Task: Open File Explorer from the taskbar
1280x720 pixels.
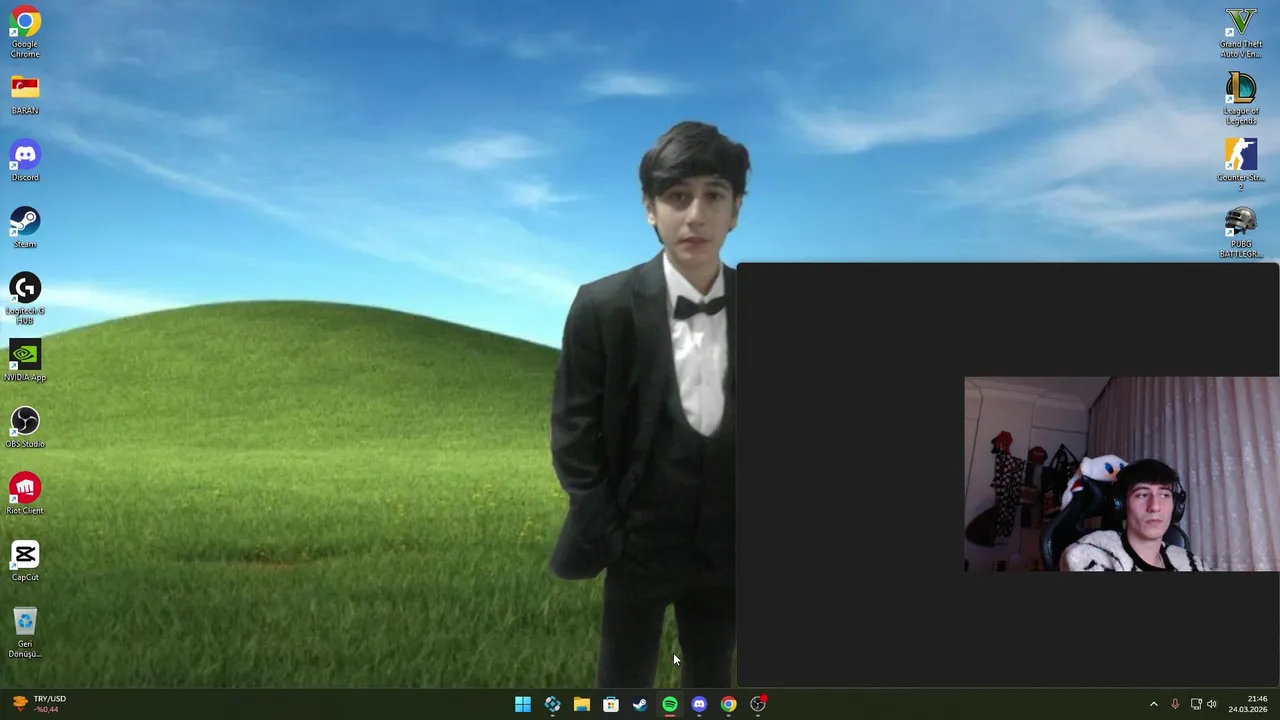Action: tap(581, 704)
